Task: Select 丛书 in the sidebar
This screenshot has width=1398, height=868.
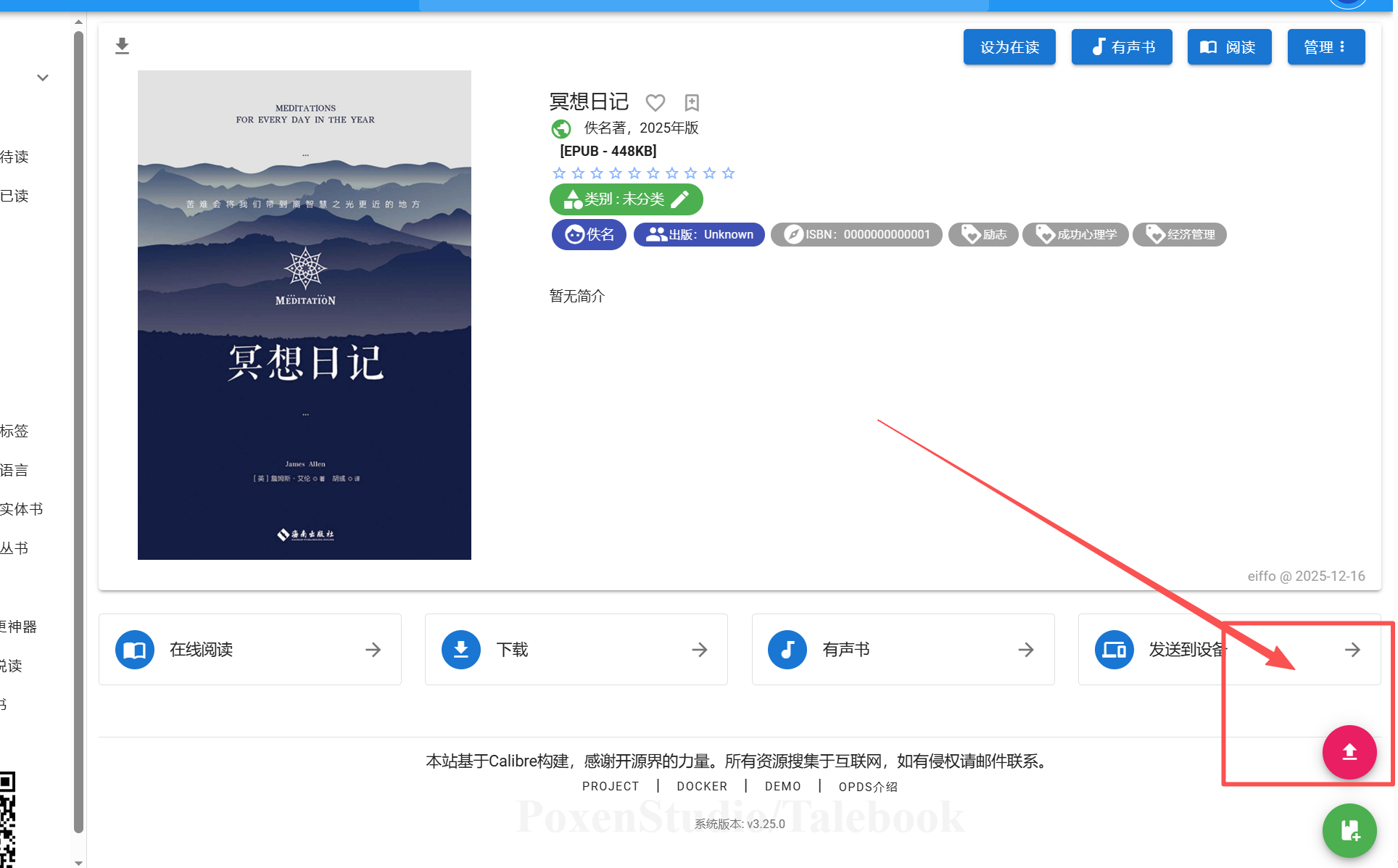Action: point(15,548)
